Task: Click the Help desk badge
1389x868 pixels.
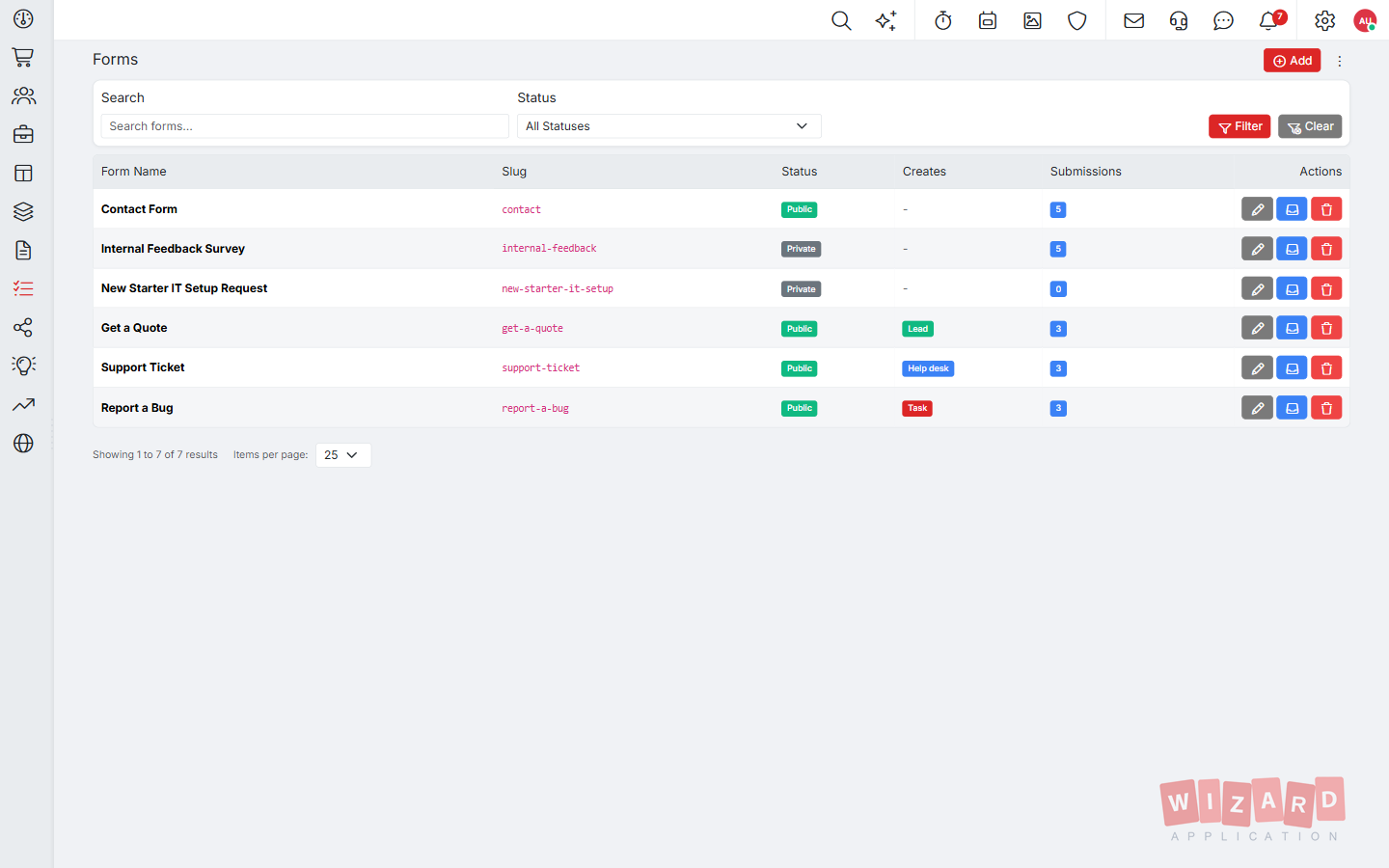Action: [928, 368]
